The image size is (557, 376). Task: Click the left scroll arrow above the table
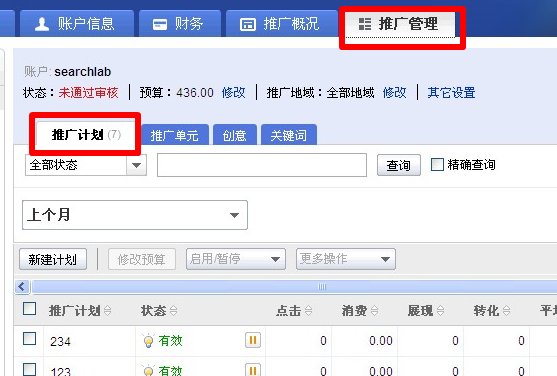[22, 286]
